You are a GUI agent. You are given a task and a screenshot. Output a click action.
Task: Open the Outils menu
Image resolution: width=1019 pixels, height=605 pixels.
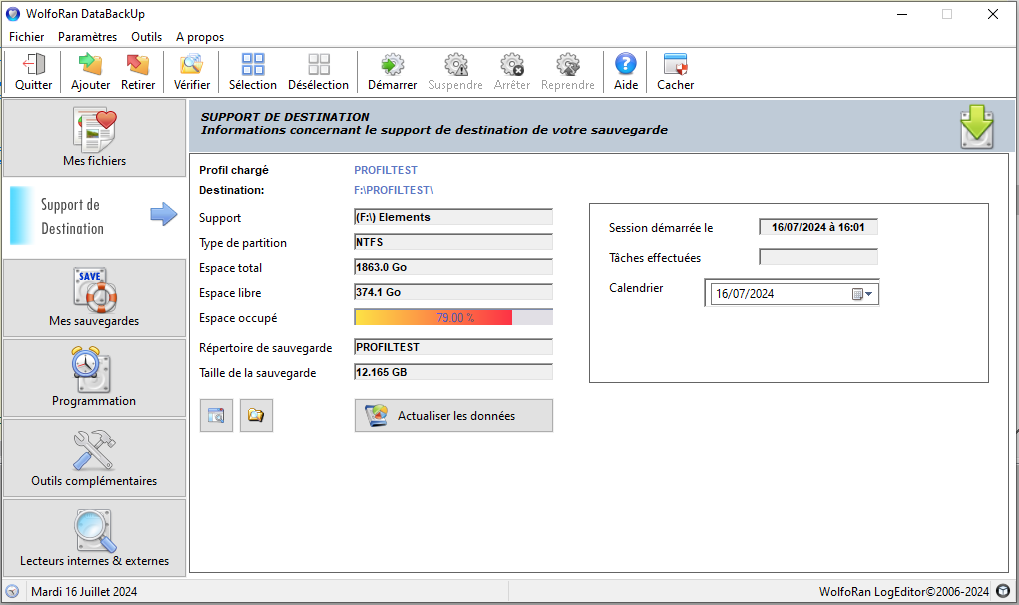click(146, 37)
